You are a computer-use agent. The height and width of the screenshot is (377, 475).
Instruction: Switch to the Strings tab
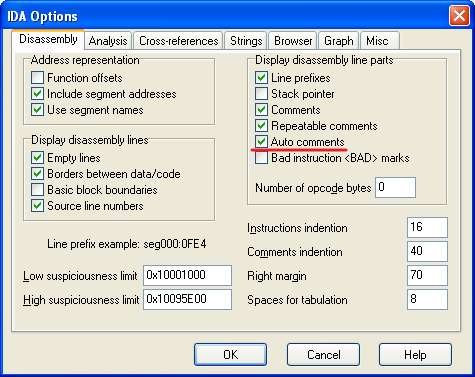pos(246,41)
